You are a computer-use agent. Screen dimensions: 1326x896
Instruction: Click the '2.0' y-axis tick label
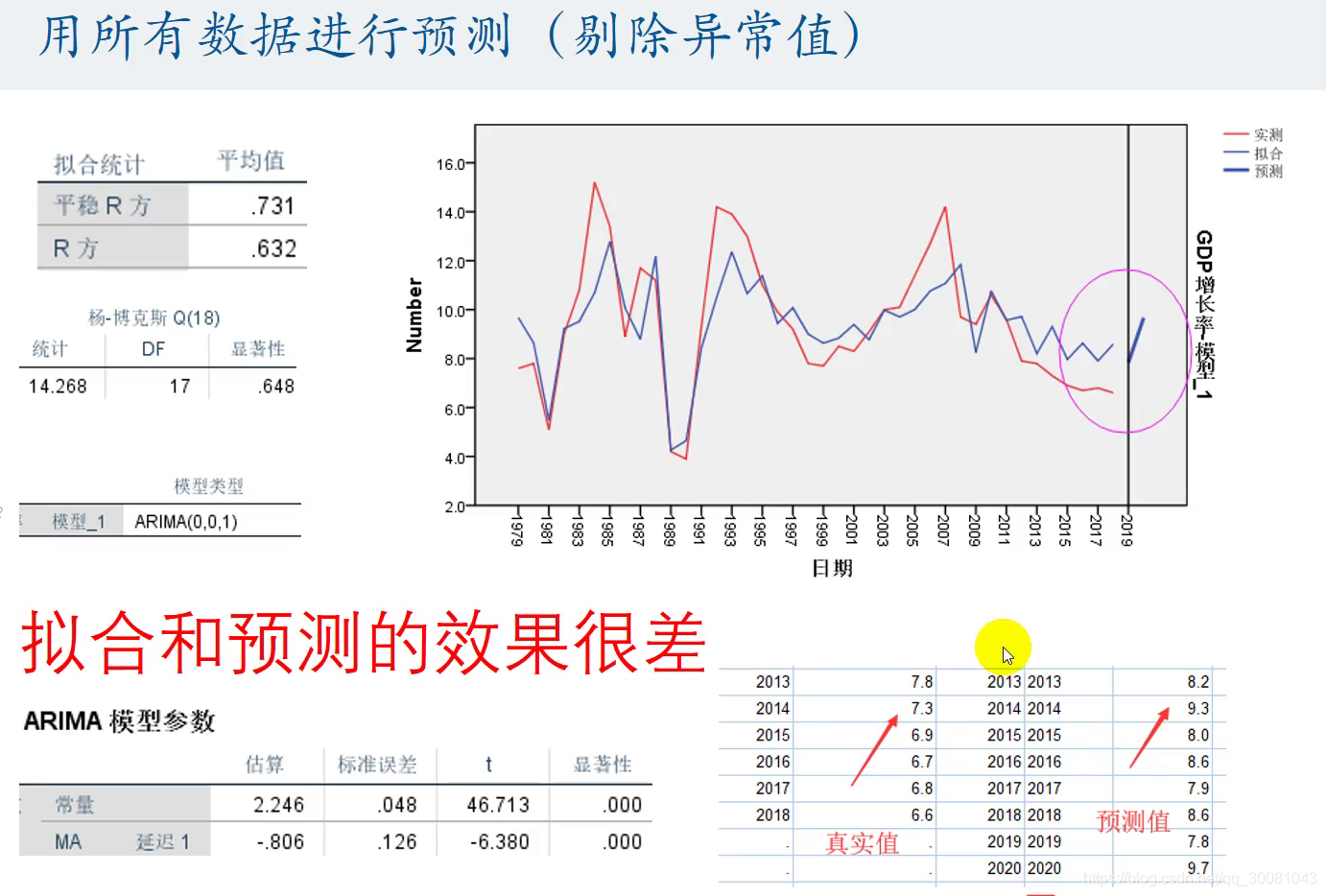tap(454, 507)
